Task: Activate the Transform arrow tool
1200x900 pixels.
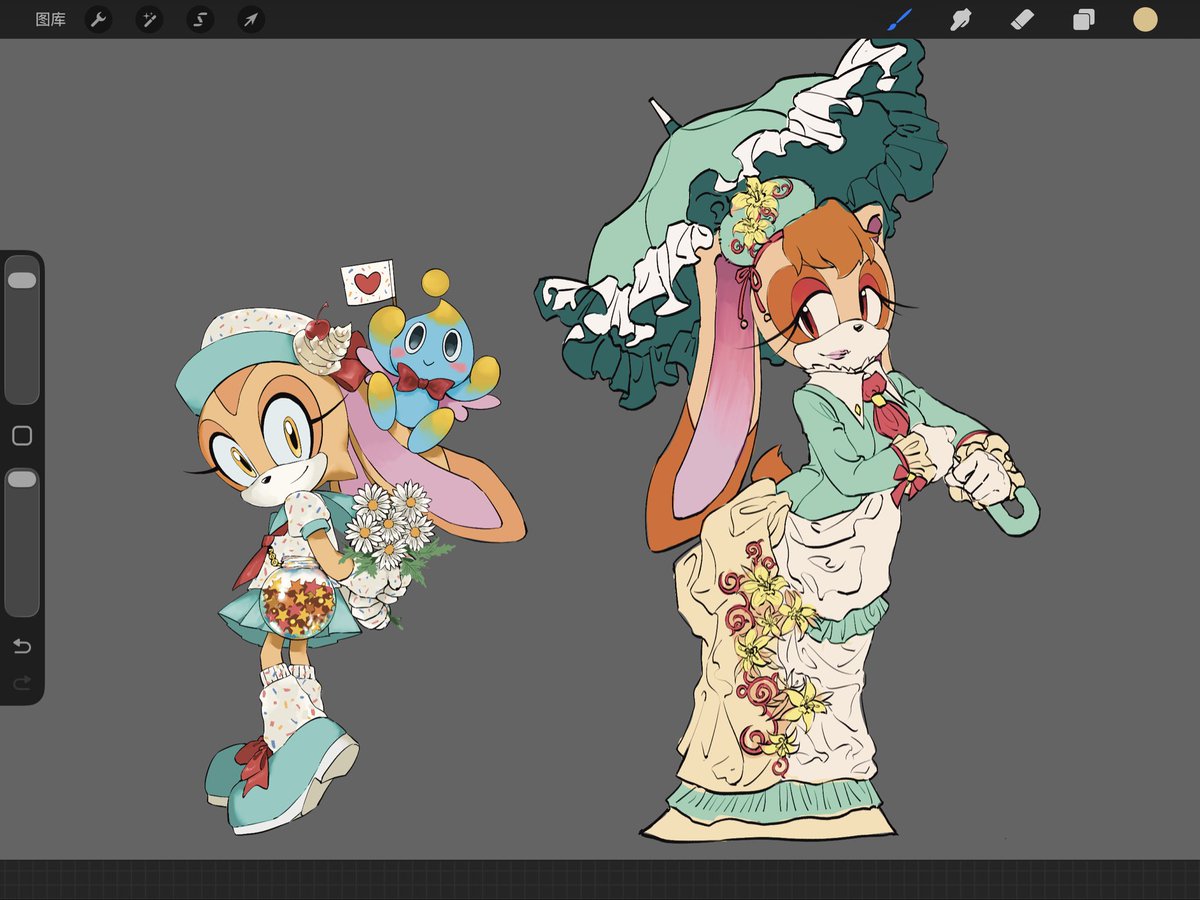Action: 251,19
